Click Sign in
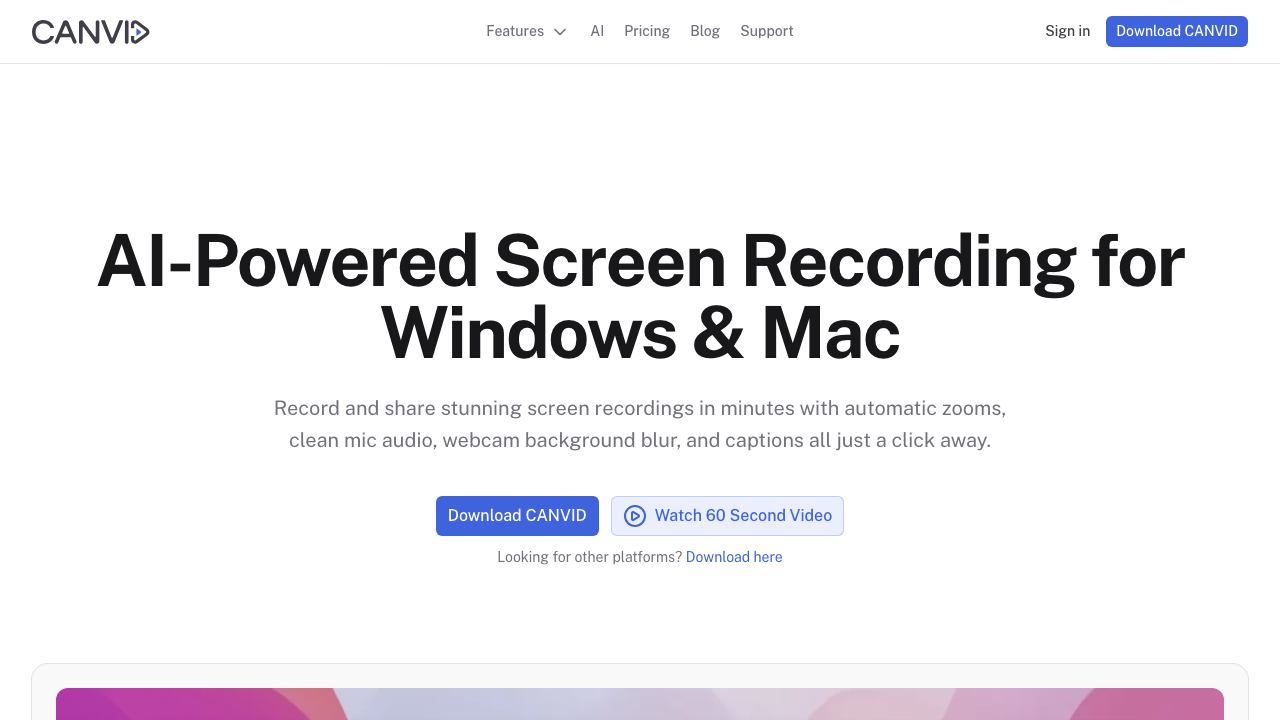This screenshot has width=1280, height=720. [1067, 31]
